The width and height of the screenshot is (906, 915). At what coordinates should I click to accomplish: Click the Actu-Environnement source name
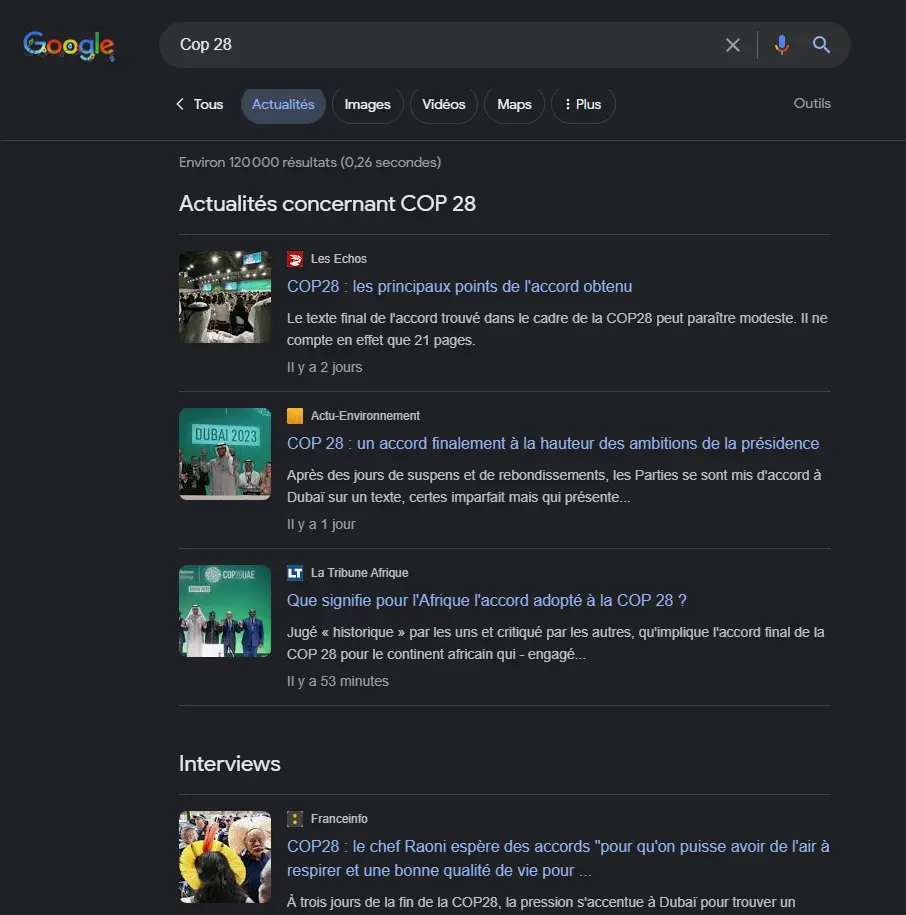(x=365, y=415)
